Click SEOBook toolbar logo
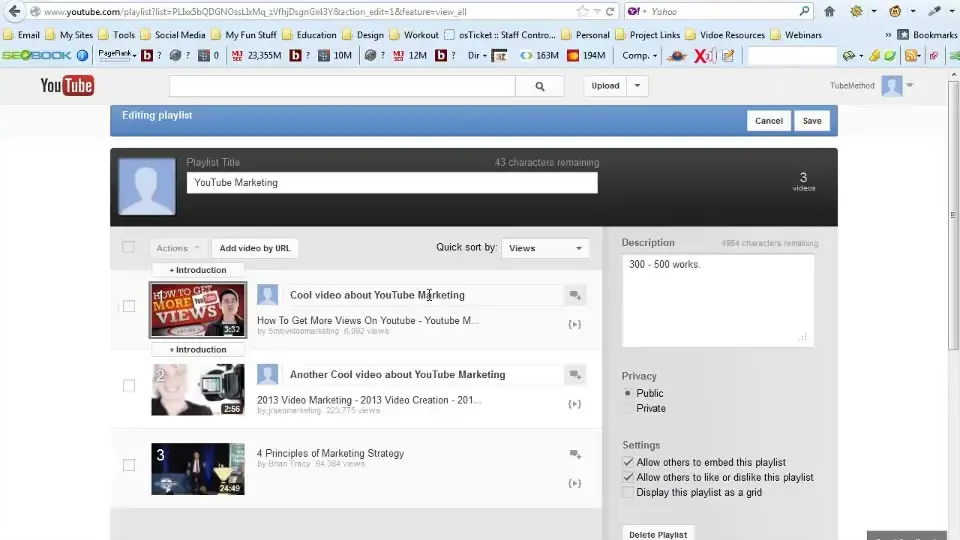This screenshot has width=960, height=540. click(37, 56)
